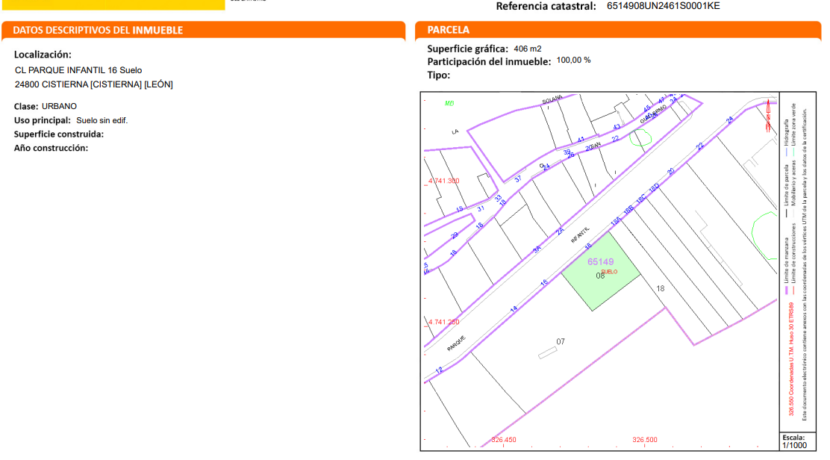The width and height of the screenshot is (830, 460).
Task: Click the 'SOLANA' street name on map
Action: pos(552,99)
